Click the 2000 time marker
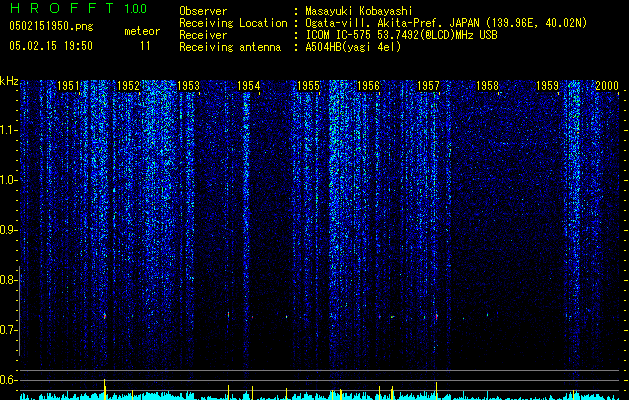The height and width of the screenshot is (400, 629). [607, 86]
